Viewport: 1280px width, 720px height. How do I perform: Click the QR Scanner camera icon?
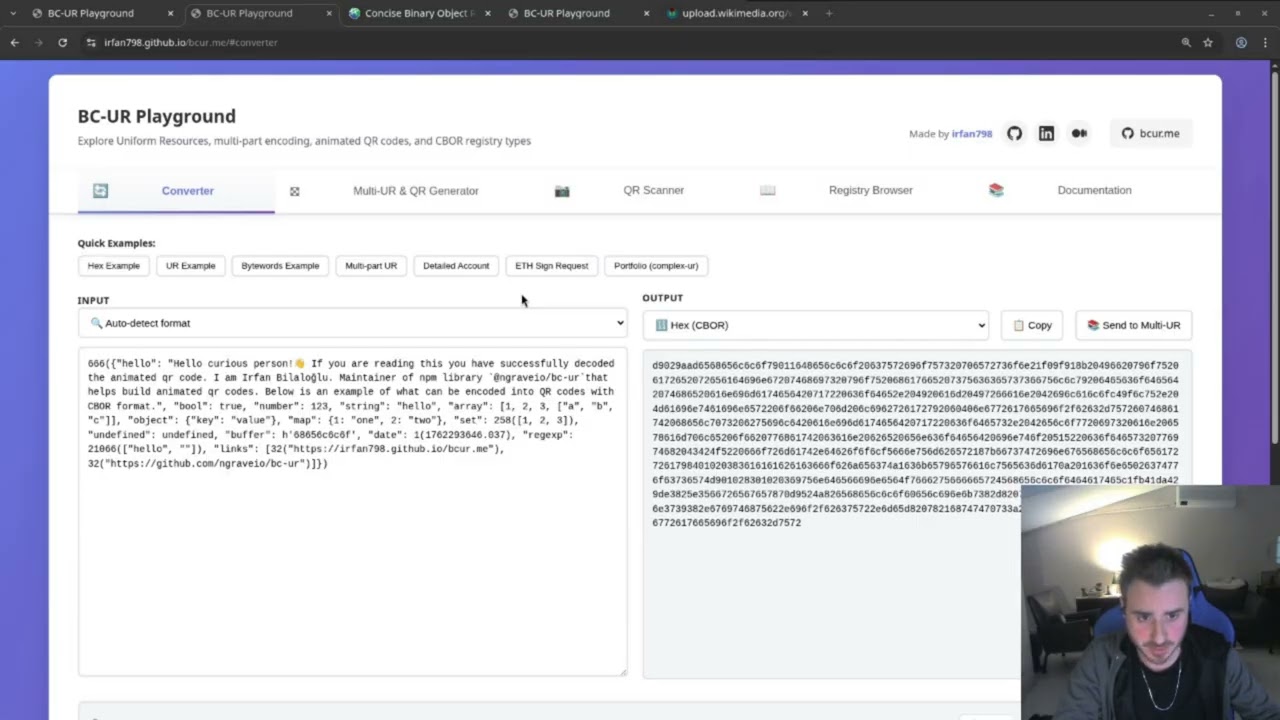point(562,191)
